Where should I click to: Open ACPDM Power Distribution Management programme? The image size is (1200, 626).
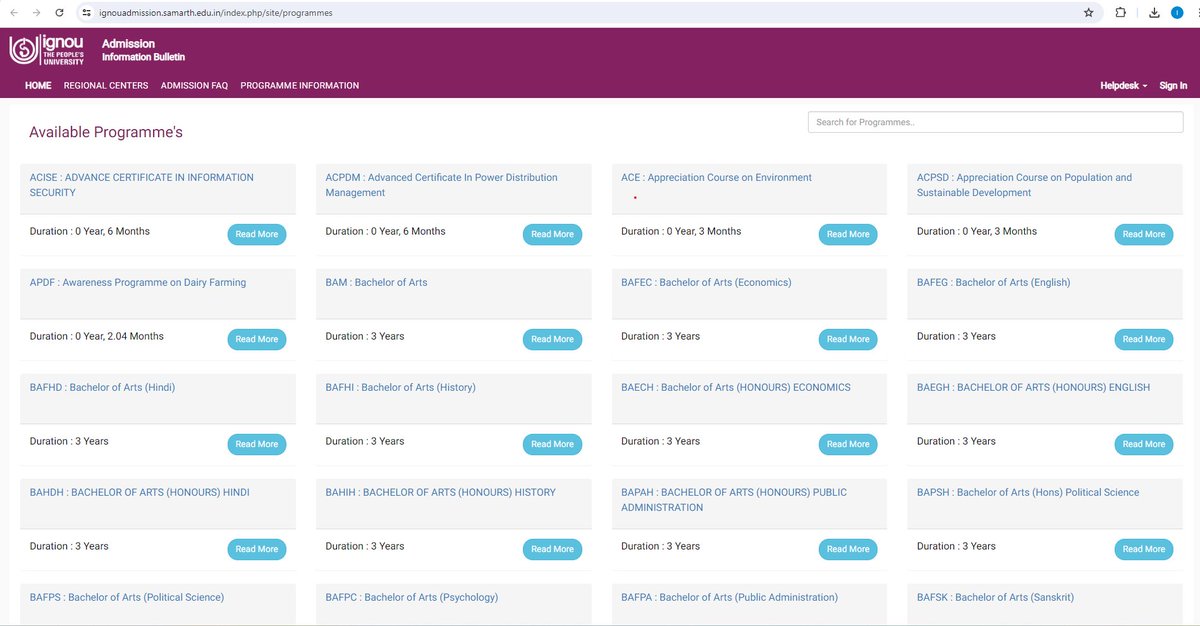[x=441, y=185]
